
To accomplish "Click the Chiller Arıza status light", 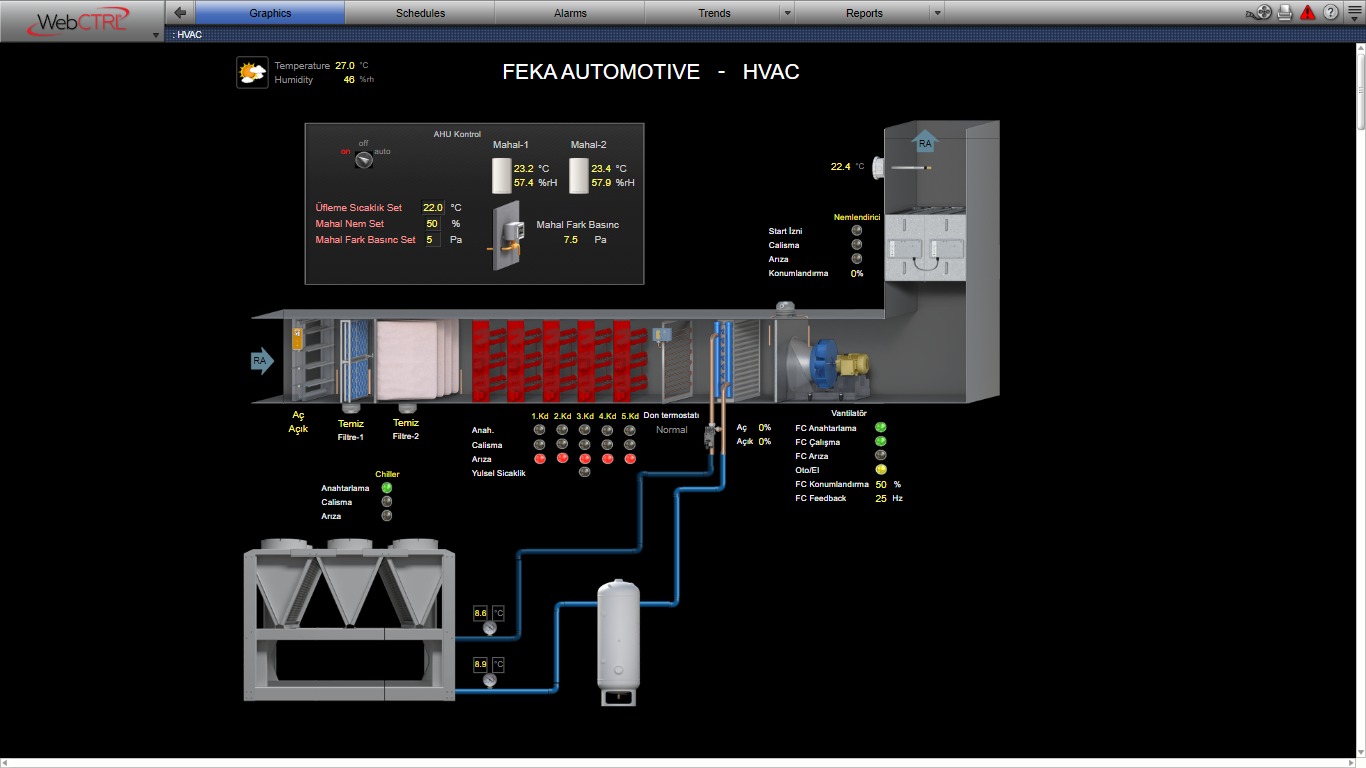I will (x=387, y=516).
